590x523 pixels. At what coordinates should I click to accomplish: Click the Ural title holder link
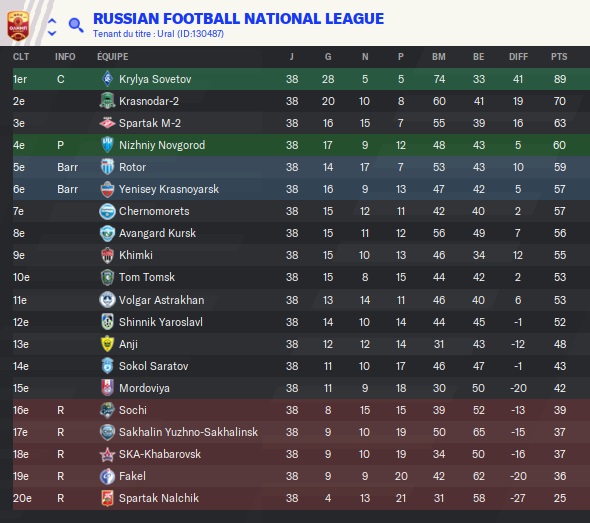[x=166, y=34]
